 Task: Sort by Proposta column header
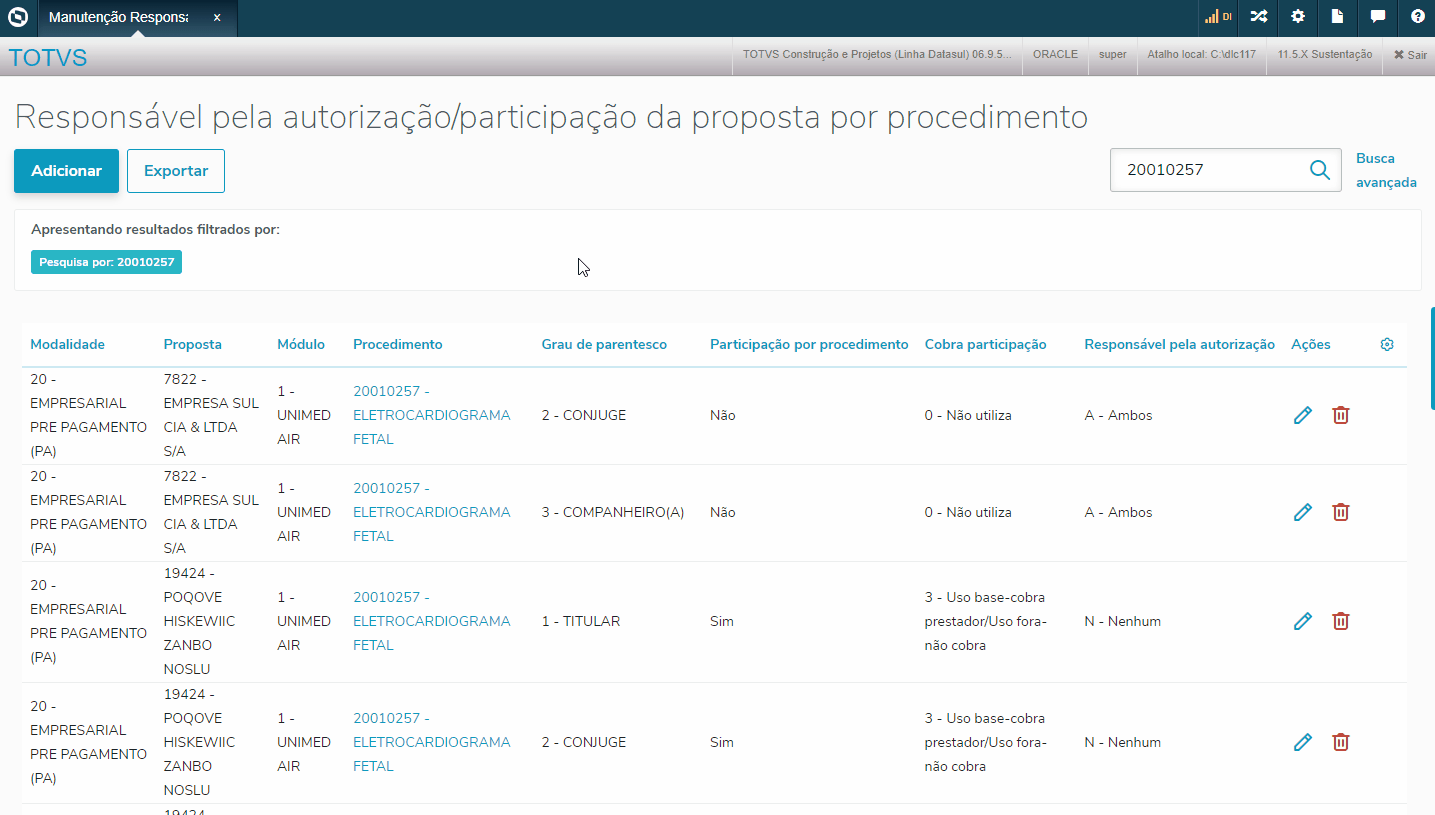click(x=193, y=344)
